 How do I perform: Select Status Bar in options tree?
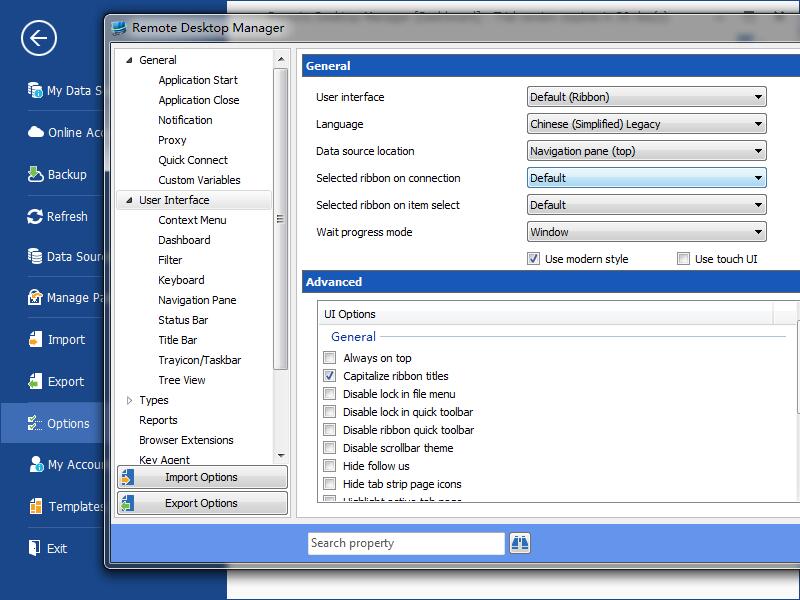183,320
